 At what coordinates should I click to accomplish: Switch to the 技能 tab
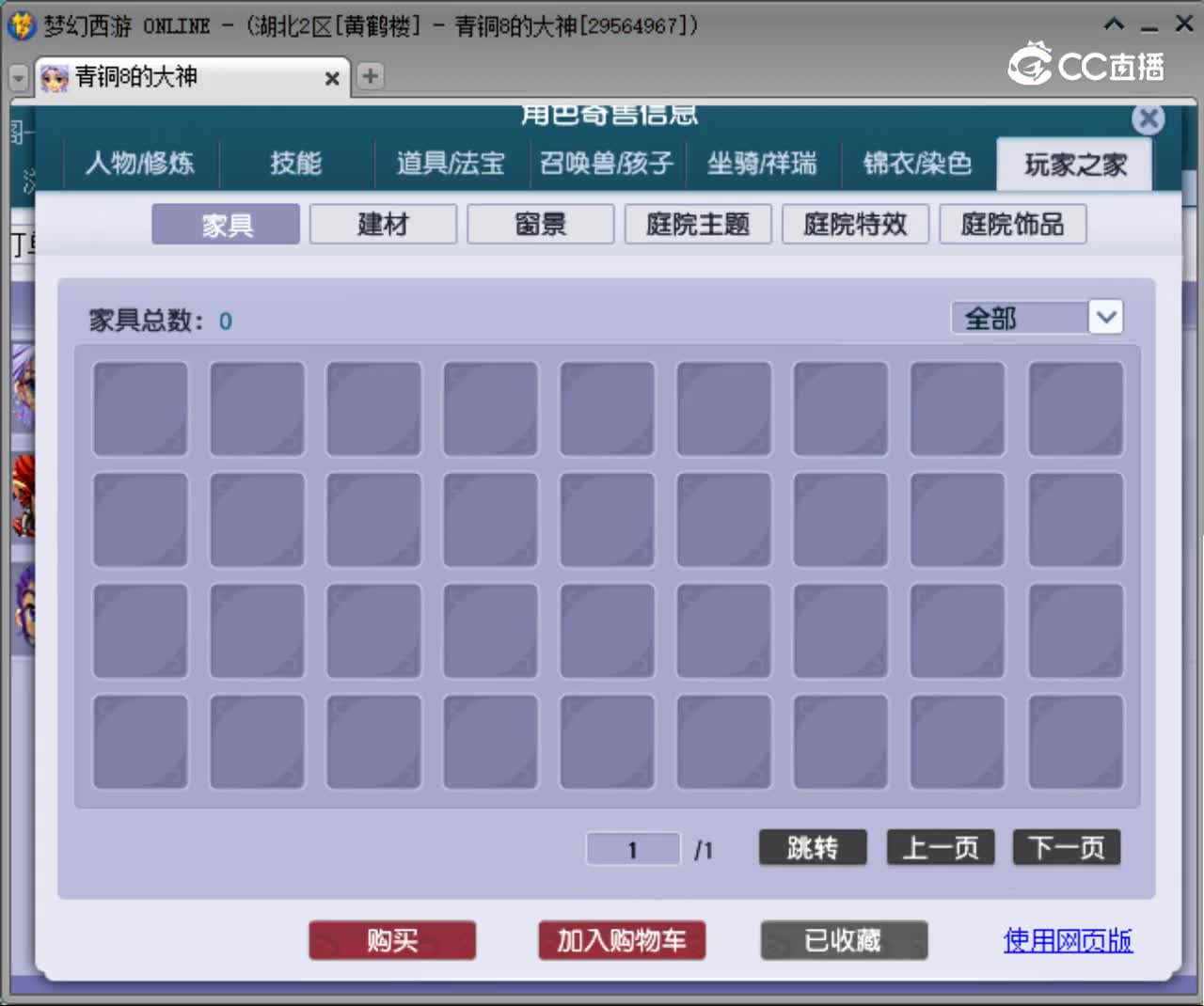pyautogui.click(x=296, y=164)
